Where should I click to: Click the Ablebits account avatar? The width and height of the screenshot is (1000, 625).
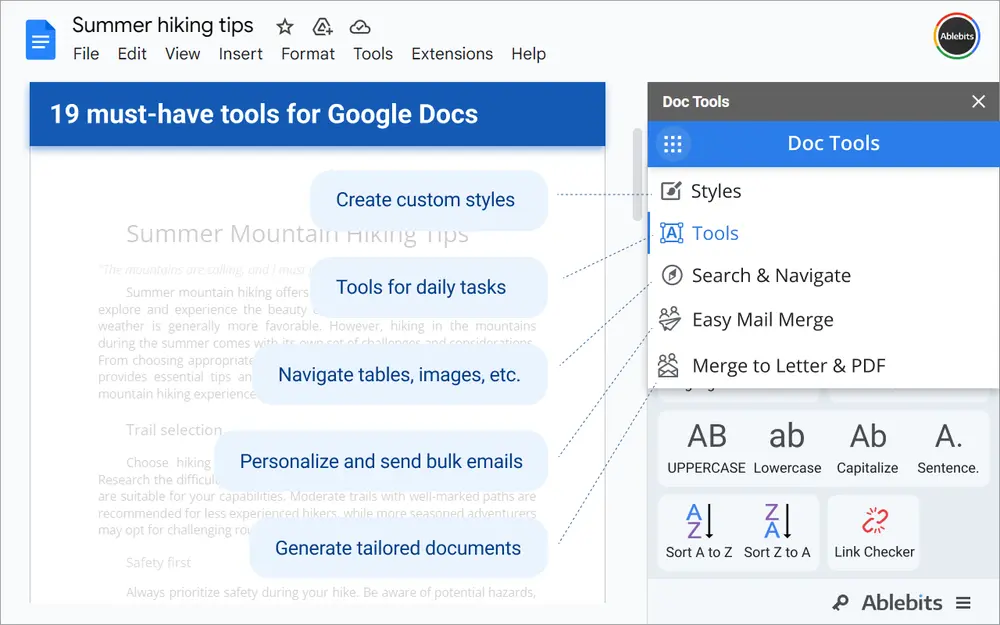956,36
